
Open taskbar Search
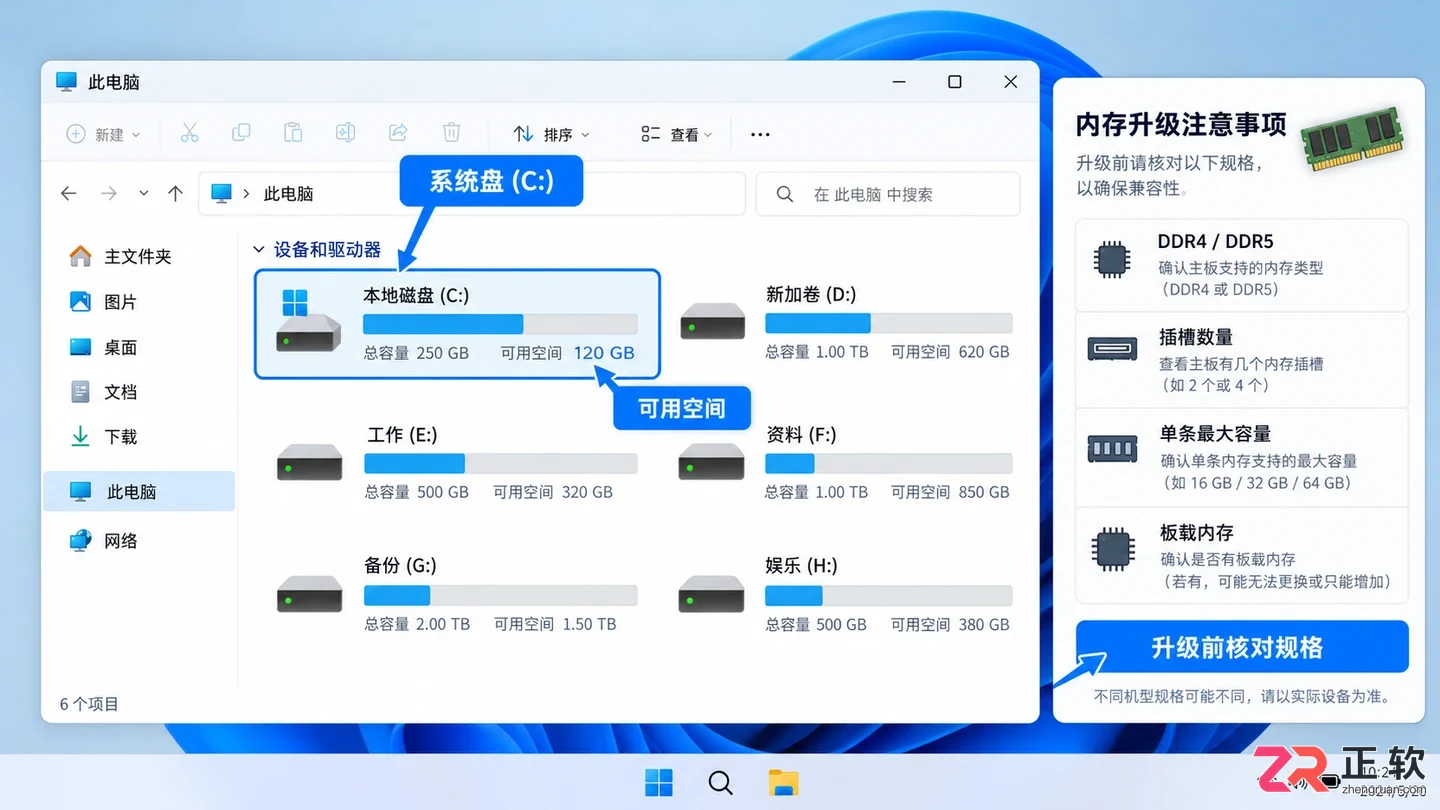(720, 783)
